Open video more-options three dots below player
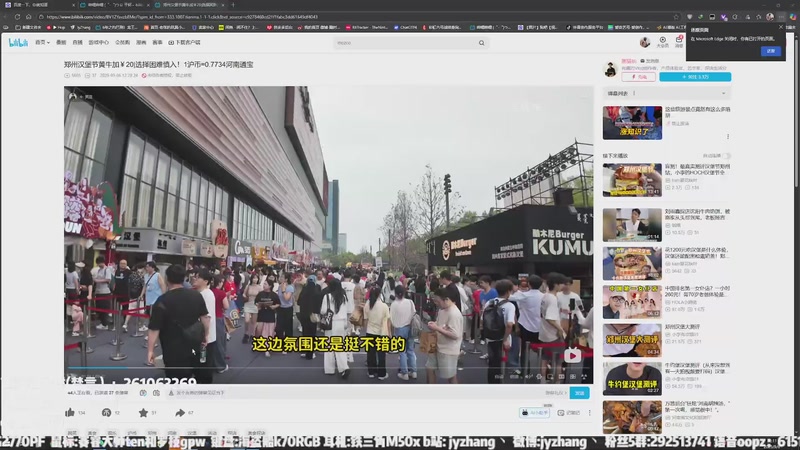 [589, 413]
